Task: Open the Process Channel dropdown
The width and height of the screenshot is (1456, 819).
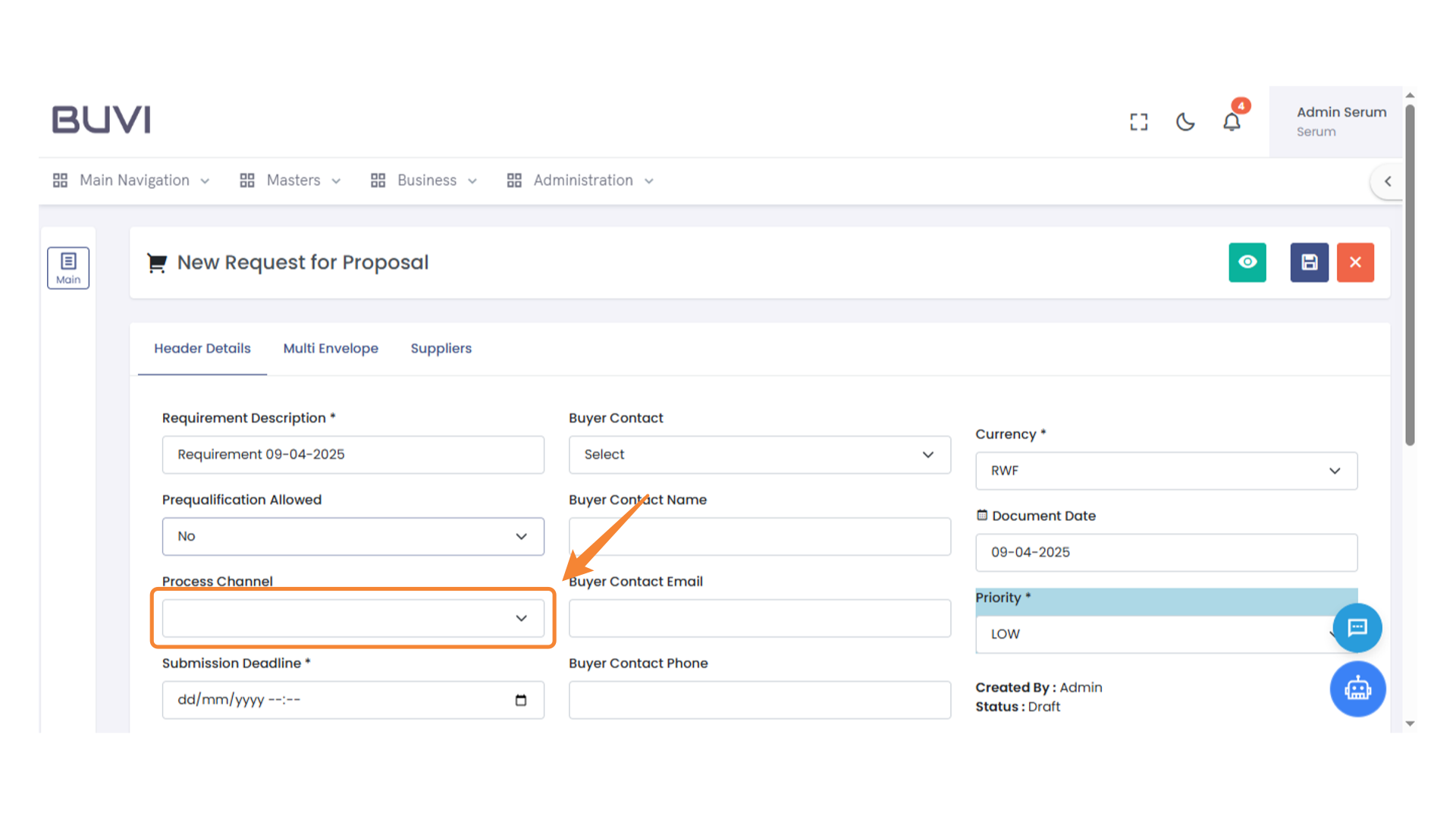Action: click(353, 618)
